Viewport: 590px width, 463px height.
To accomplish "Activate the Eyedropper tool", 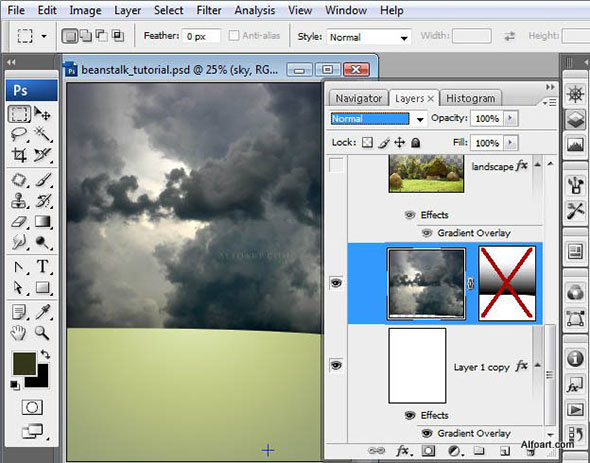I will (x=43, y=312).
